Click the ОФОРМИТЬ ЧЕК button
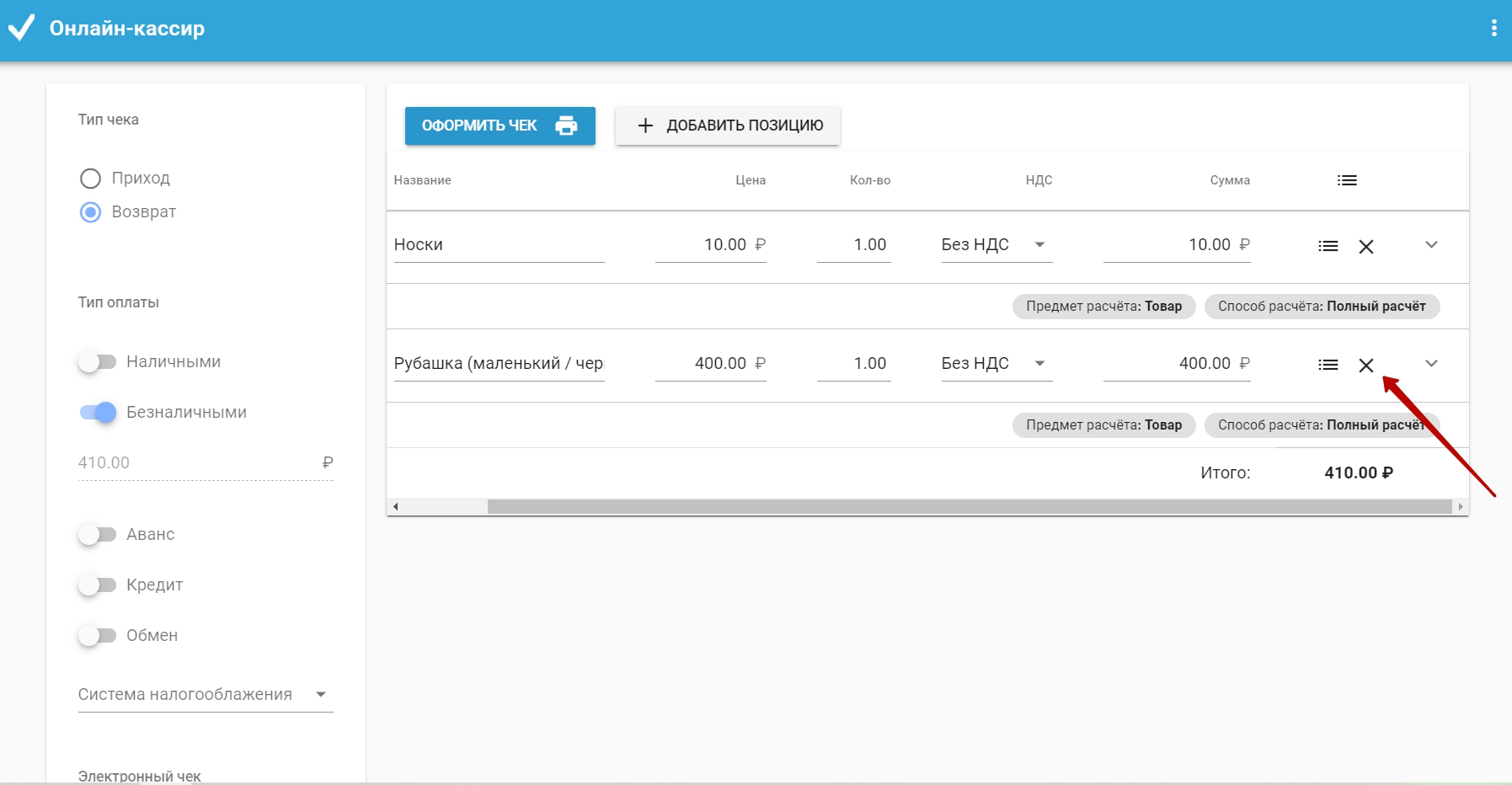This screenshot has width=1512, height=785. [500, 125]
